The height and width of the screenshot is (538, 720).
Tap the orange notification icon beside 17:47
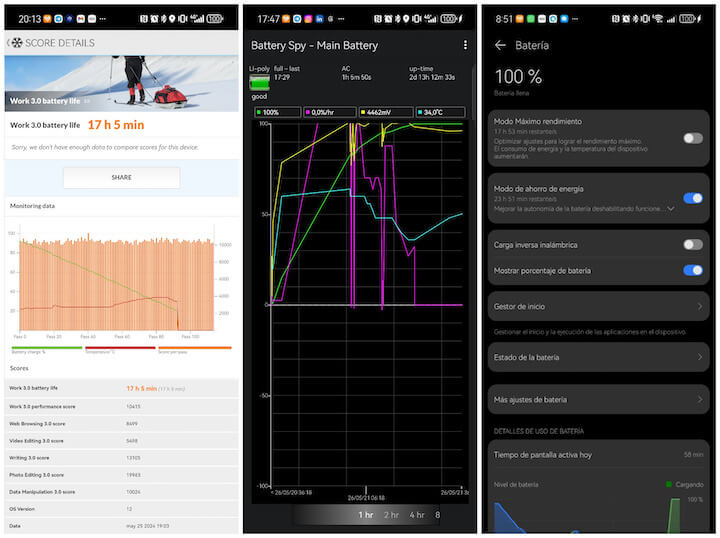click(x=286, y=19)
